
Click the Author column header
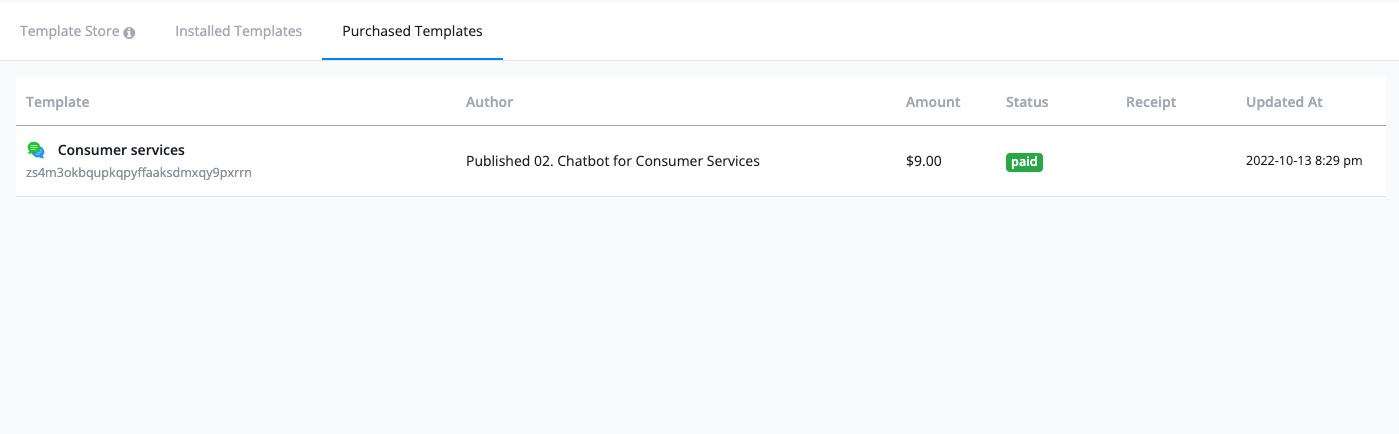point(489,102)
